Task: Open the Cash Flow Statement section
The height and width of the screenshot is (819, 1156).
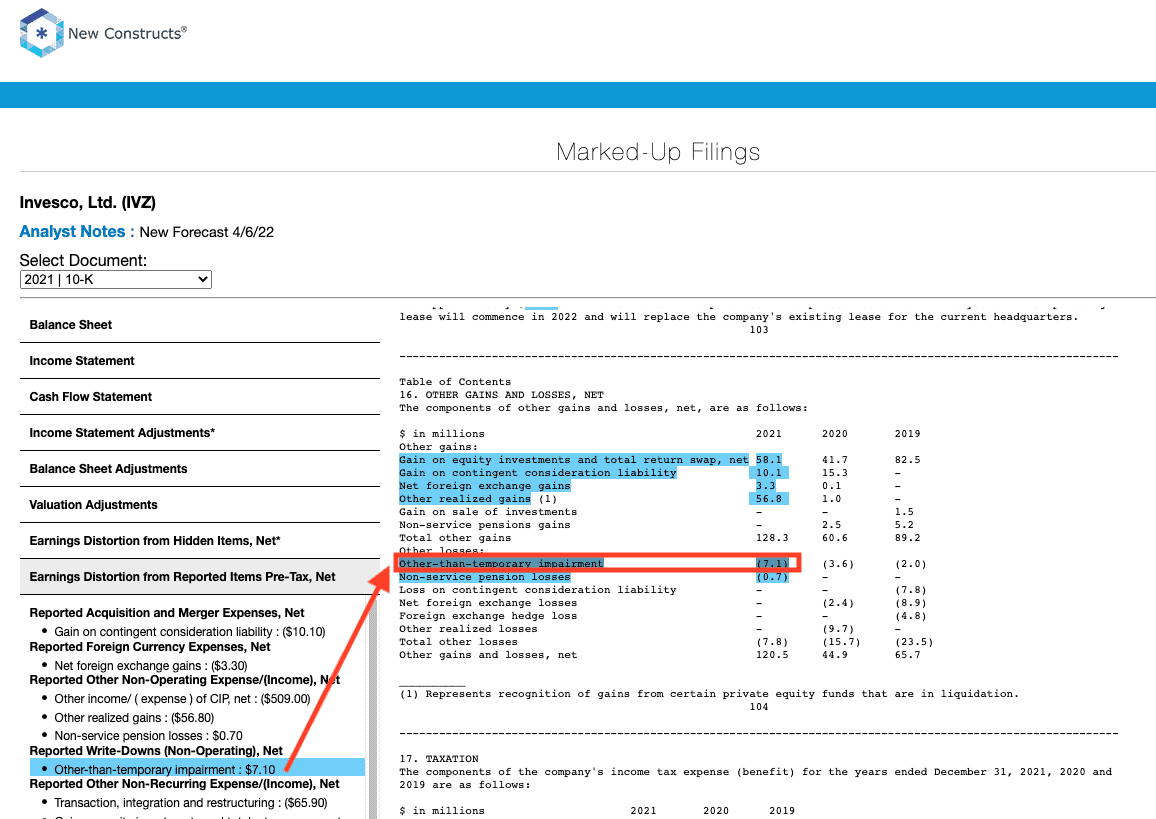Action: point(200,397)
